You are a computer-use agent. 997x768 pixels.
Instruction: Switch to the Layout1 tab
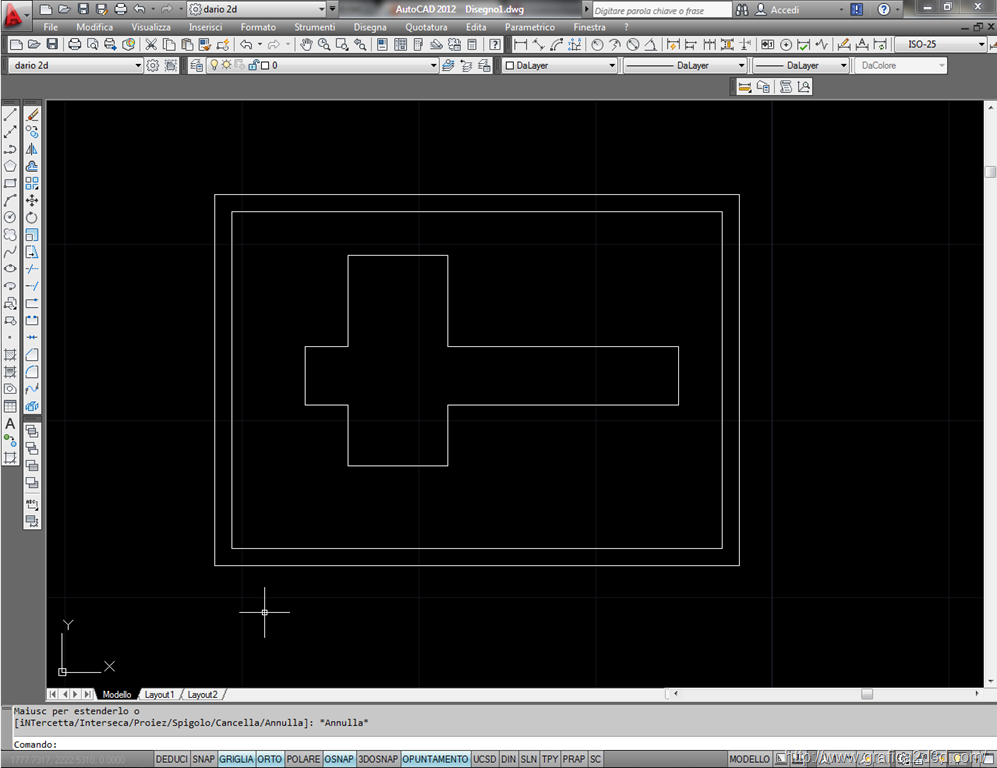pyautogui.click(x=159, y=694)
